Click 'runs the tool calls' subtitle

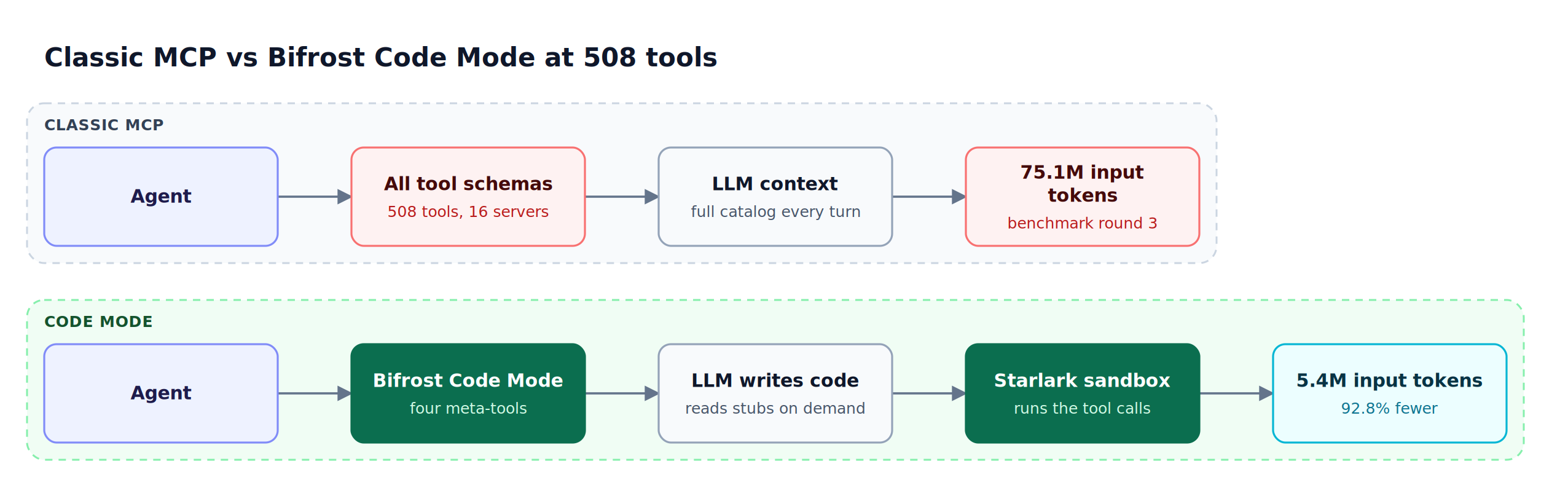pos(1082,409)
